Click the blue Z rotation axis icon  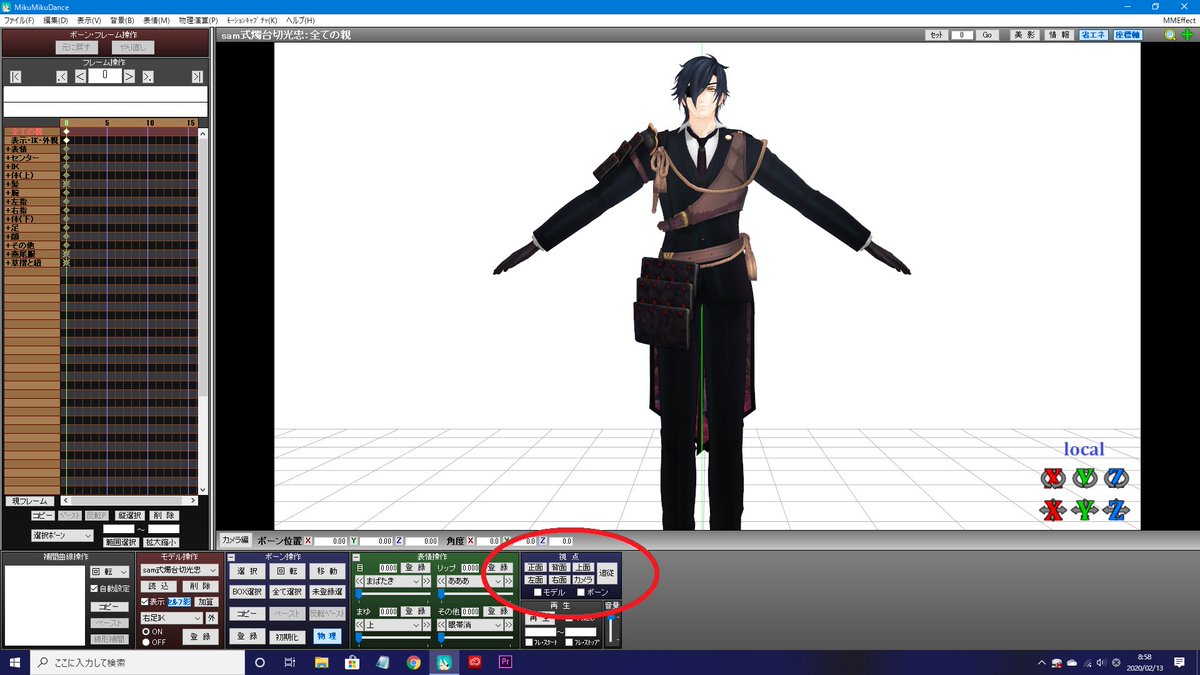[1116, 477]
